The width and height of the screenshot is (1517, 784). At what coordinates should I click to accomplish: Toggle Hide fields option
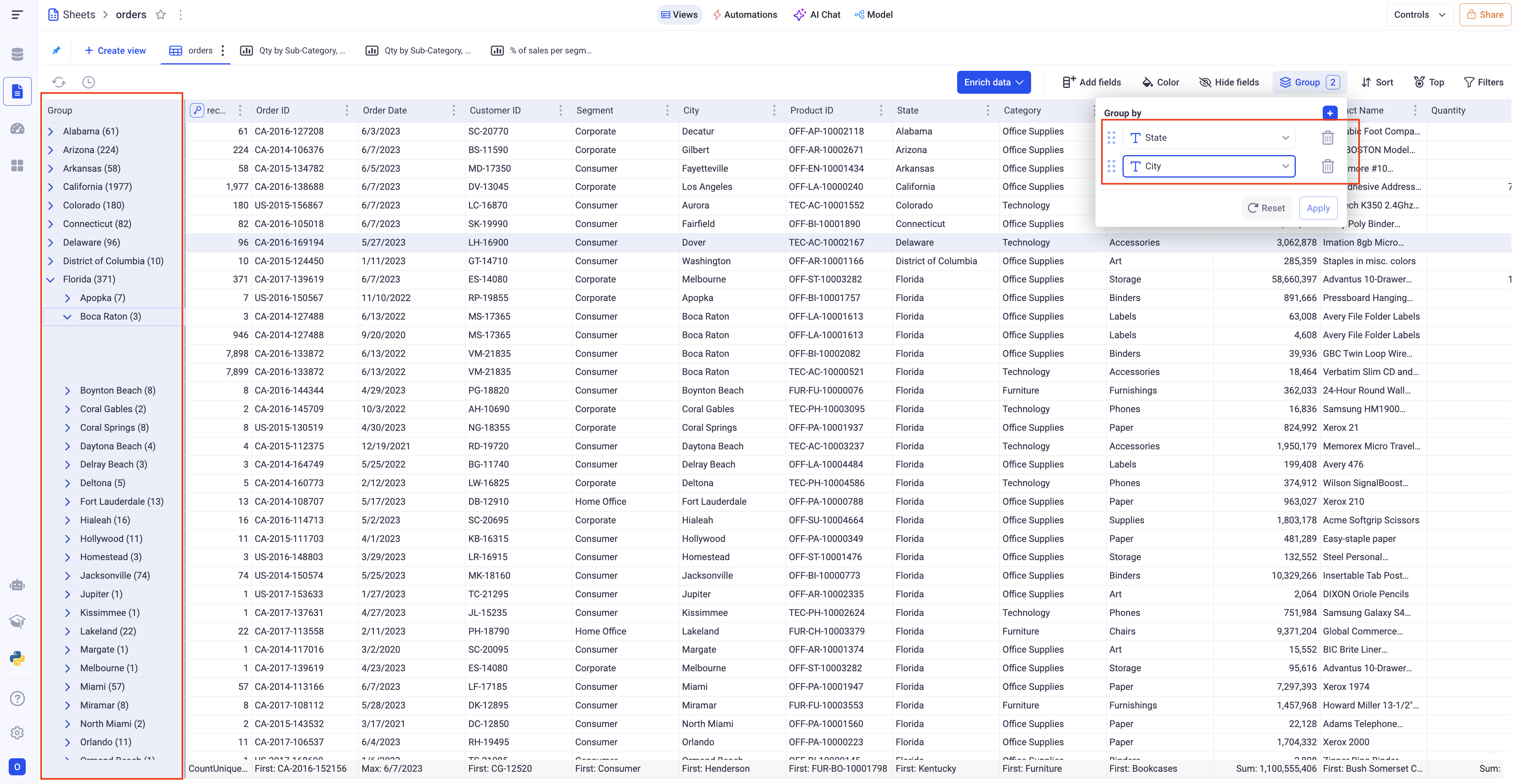point(1229,82)
